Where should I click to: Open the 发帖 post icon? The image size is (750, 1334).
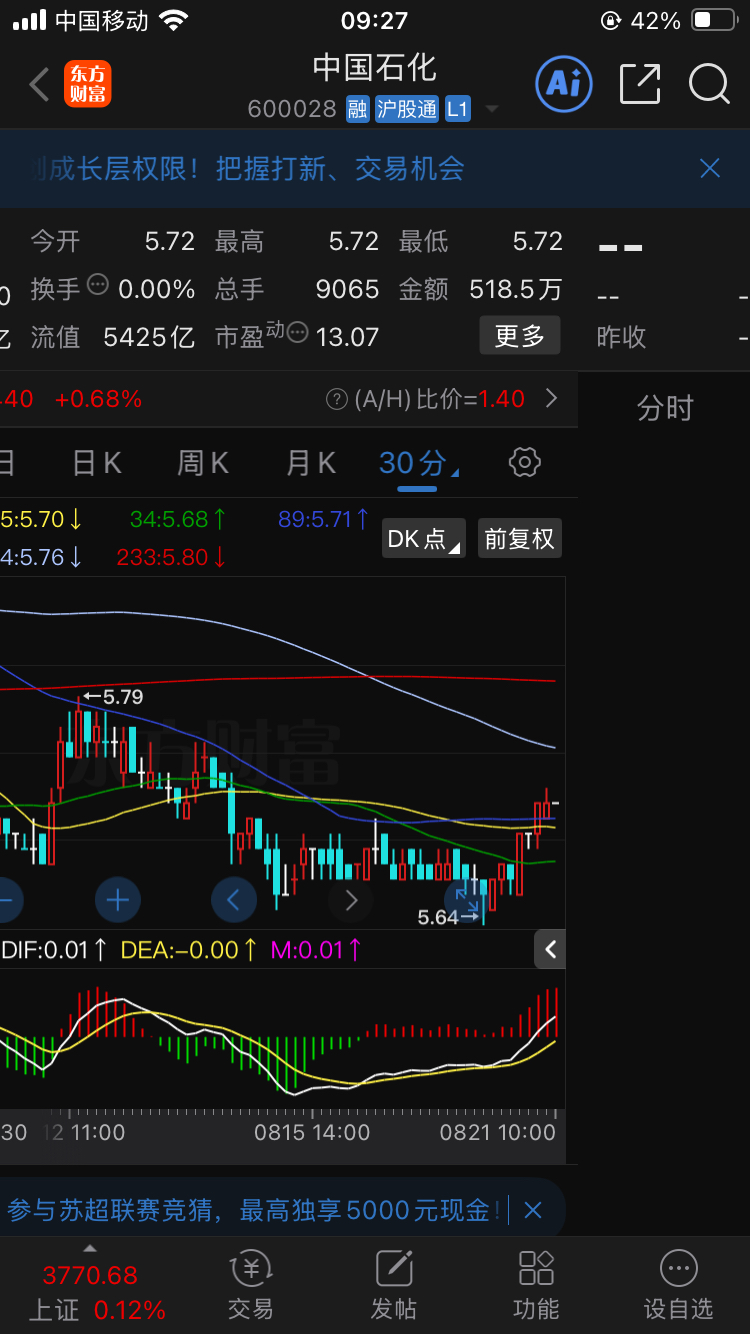click(x=394, y=1286)
